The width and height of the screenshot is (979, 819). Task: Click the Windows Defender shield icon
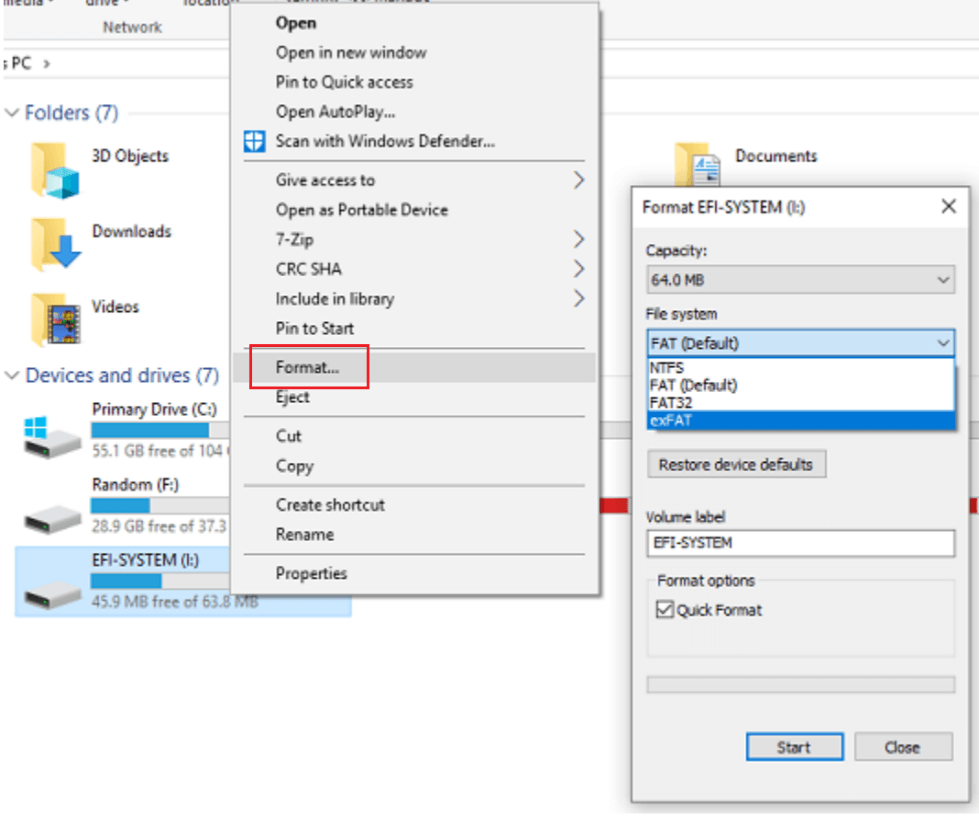pos(253,142)
